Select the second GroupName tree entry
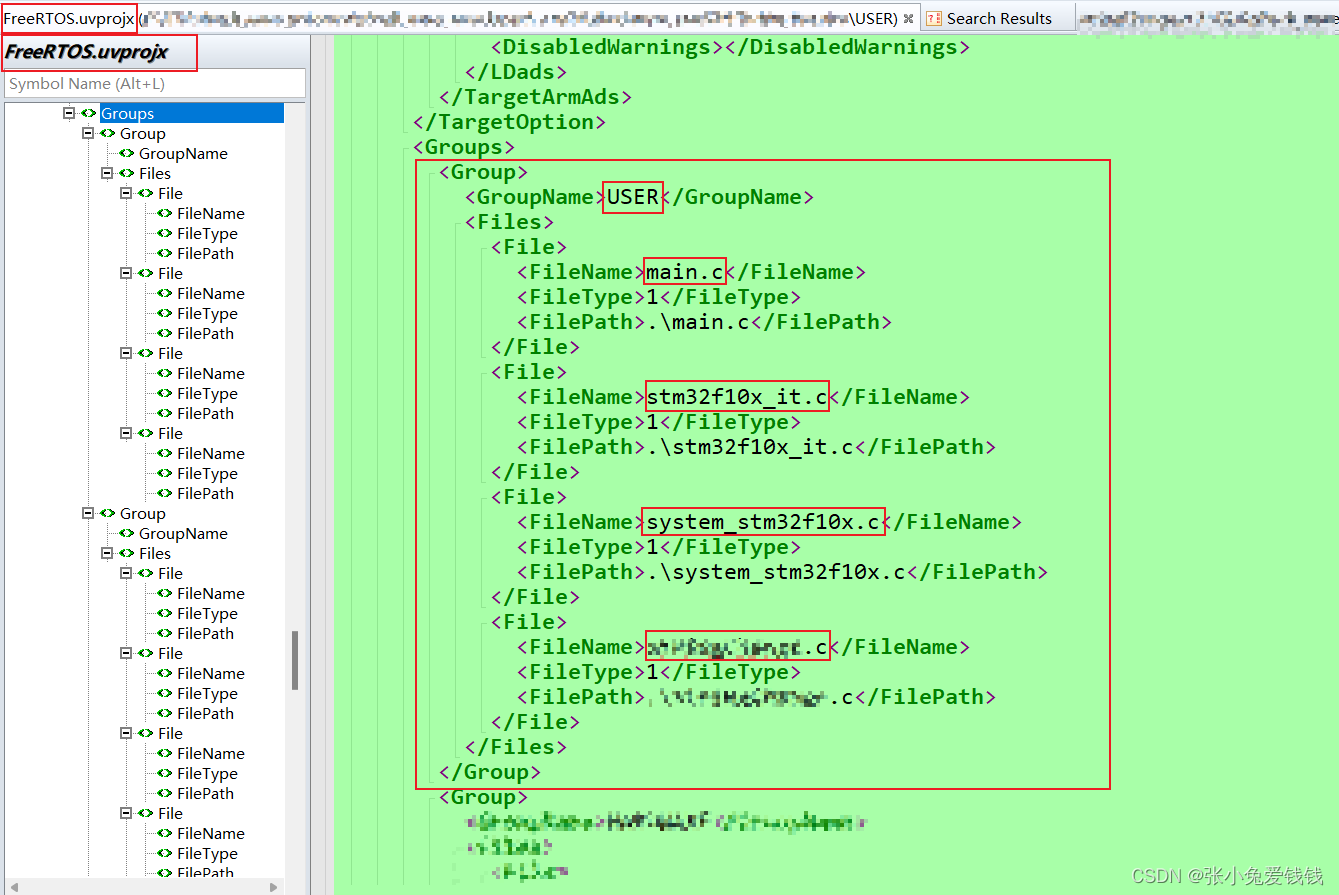The image size is (1339, 895). point(183,533)
